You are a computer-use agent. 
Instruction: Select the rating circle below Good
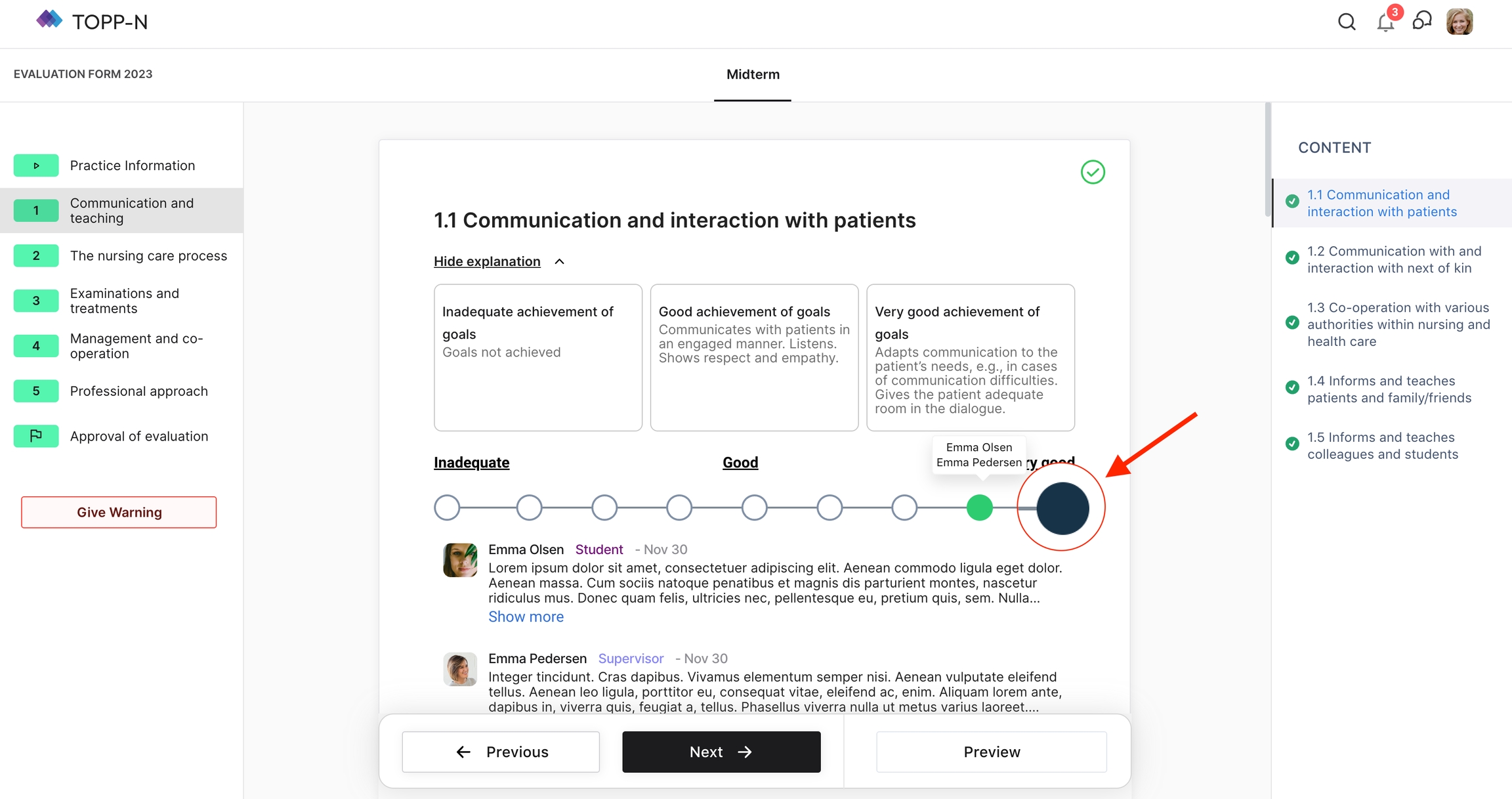click(754, 507)
